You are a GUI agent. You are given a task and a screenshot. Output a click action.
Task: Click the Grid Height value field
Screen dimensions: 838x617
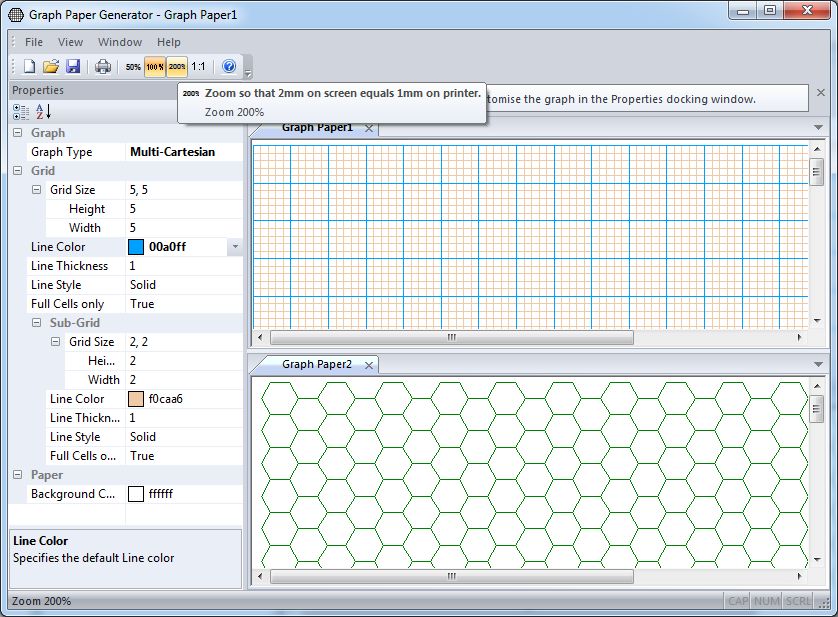[x=185, y=209]
